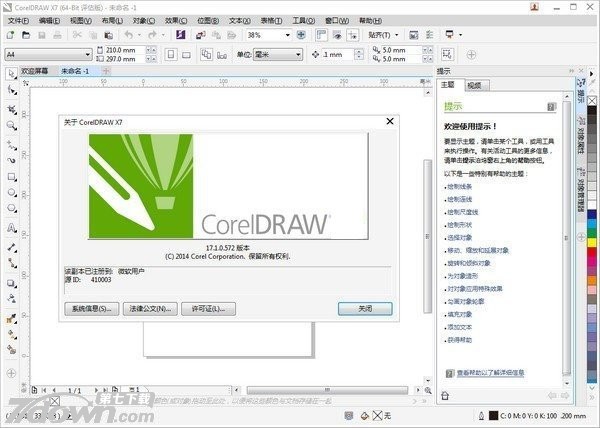The width and height of the screenshot is (600, 428).
Task: Click the home icon in hints docker
Action: point(445,395)
